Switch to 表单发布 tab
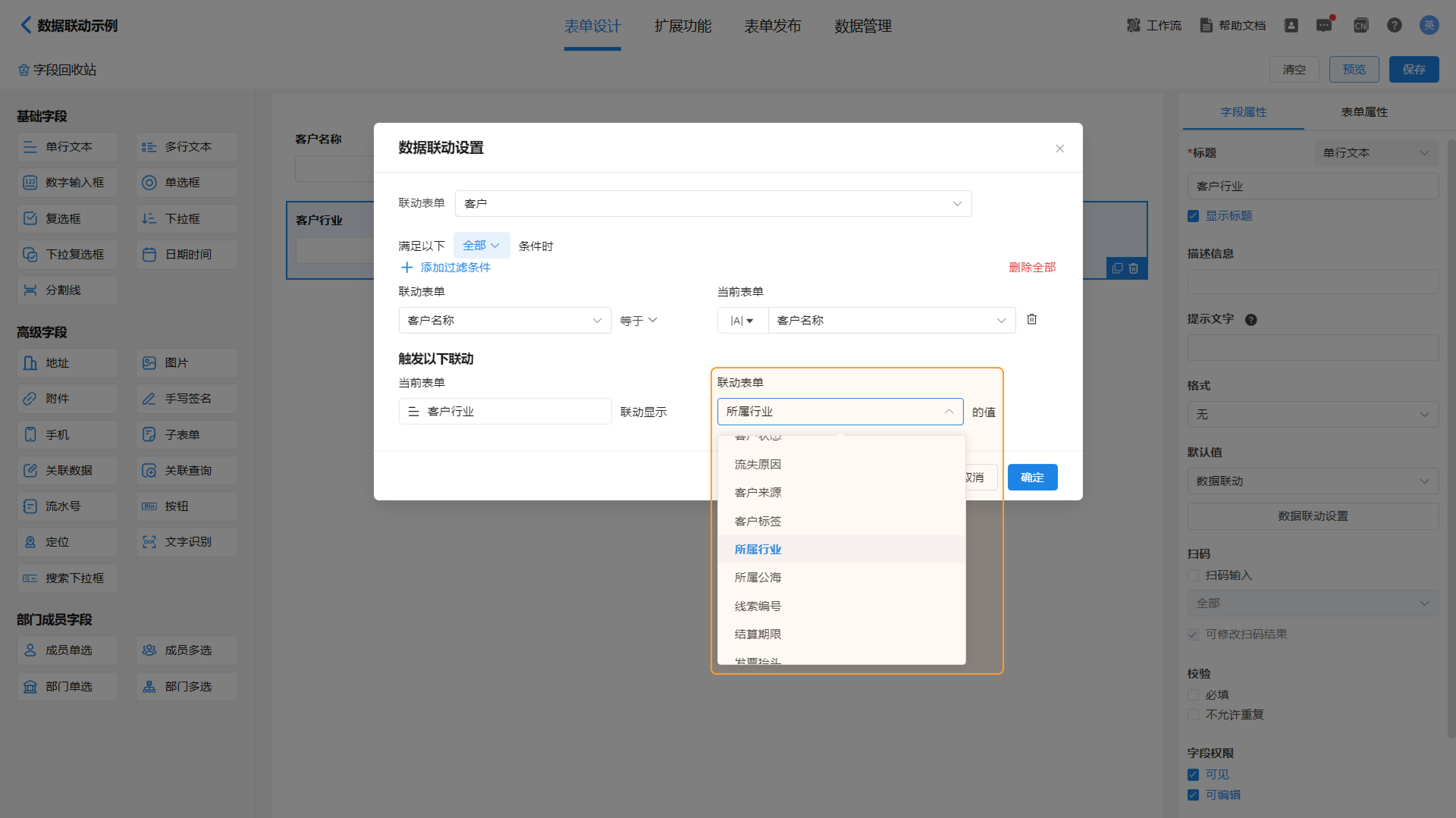Image resolution: width=1456 pixels, height=818 pixels. click(772, 26)
